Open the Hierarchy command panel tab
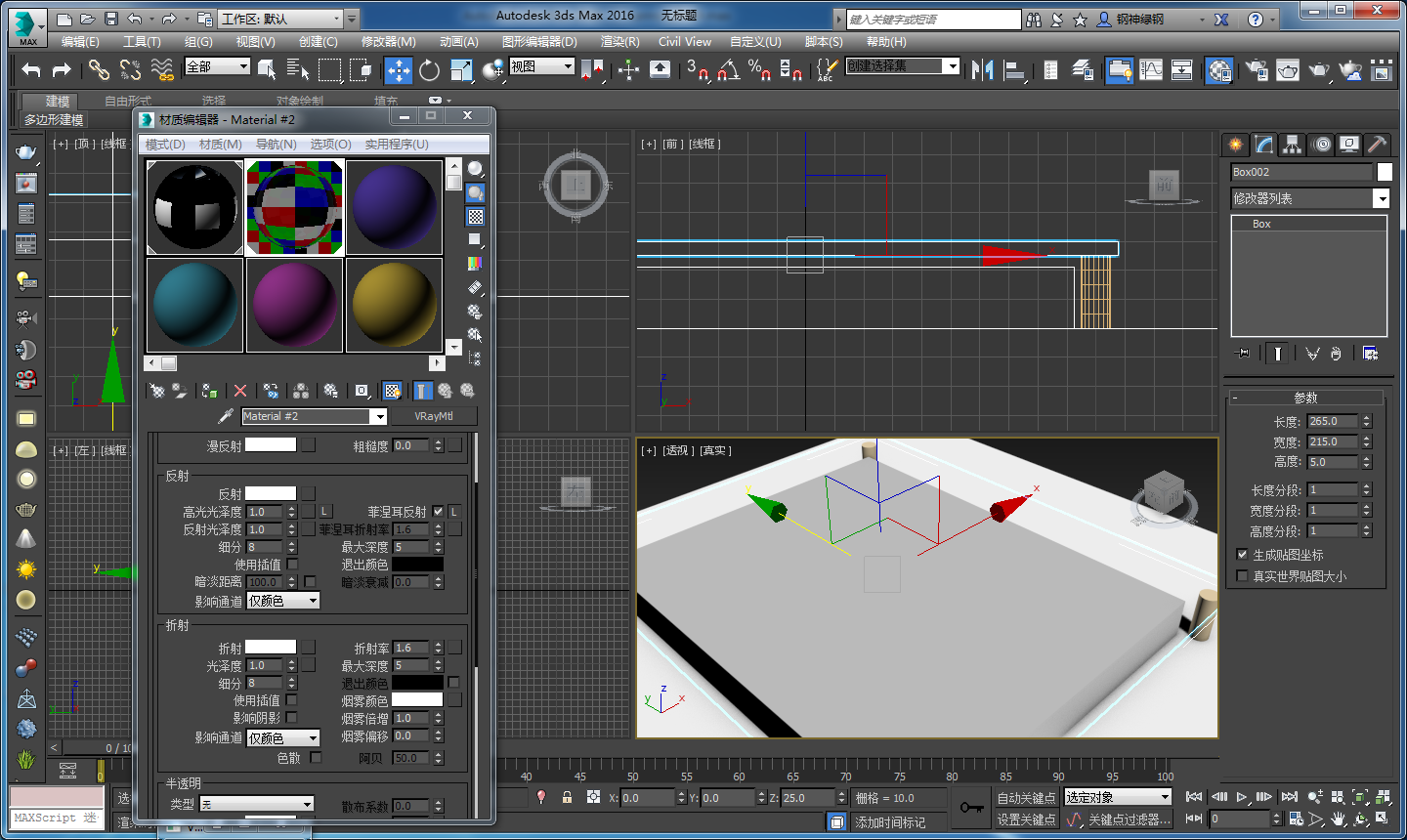The width and height of the screenshot is (1407, 840). pos(1293,145)
